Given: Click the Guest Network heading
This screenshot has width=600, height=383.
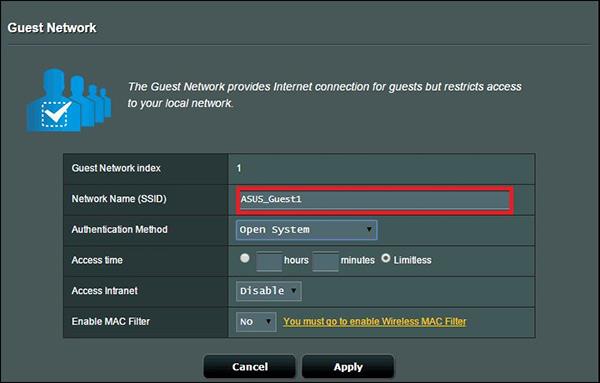Looking at the screenshot, I should (x=52, y=28).
